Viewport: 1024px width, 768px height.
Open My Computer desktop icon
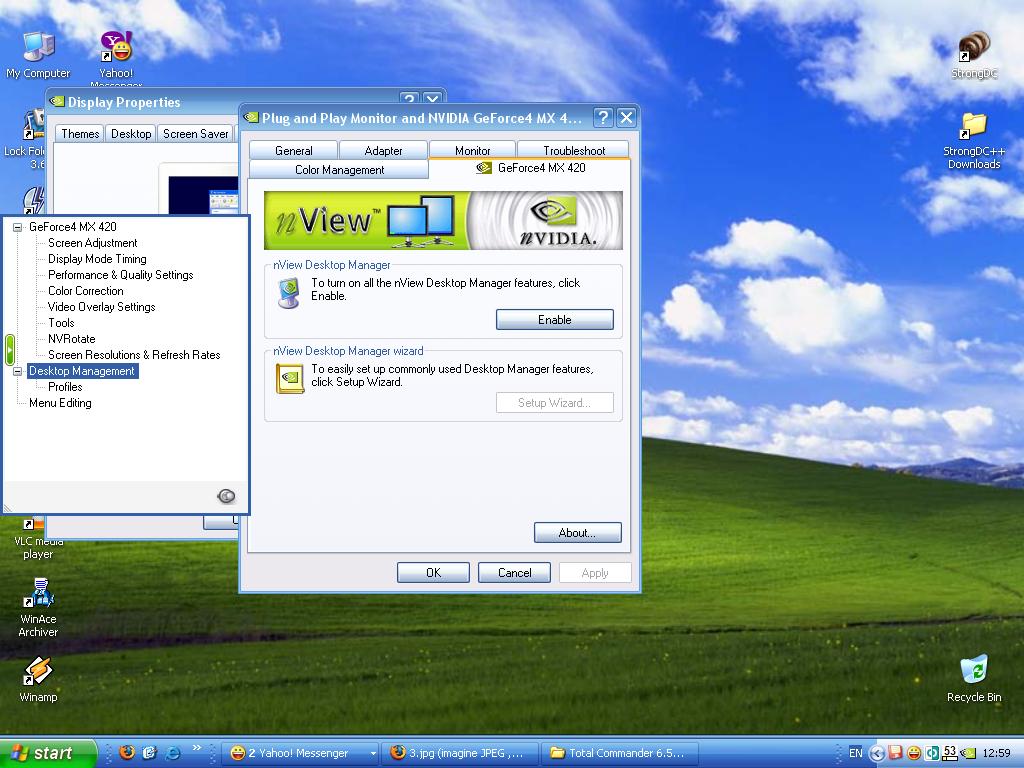pyautogui.click(x=38, y=55)
